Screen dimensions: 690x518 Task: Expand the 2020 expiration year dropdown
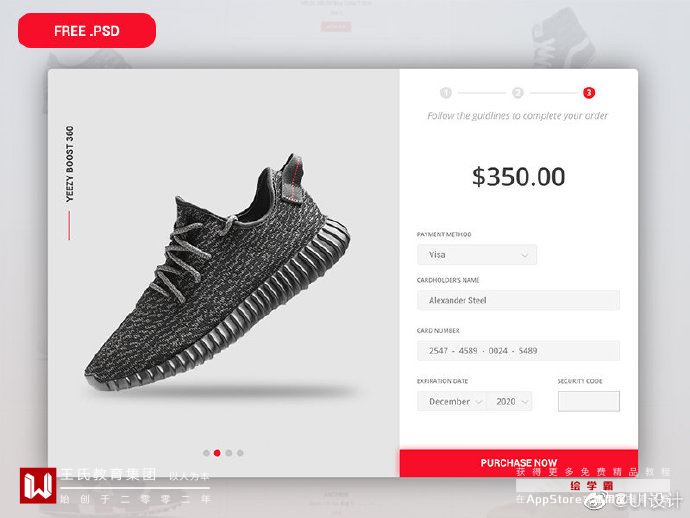[510, 401]
